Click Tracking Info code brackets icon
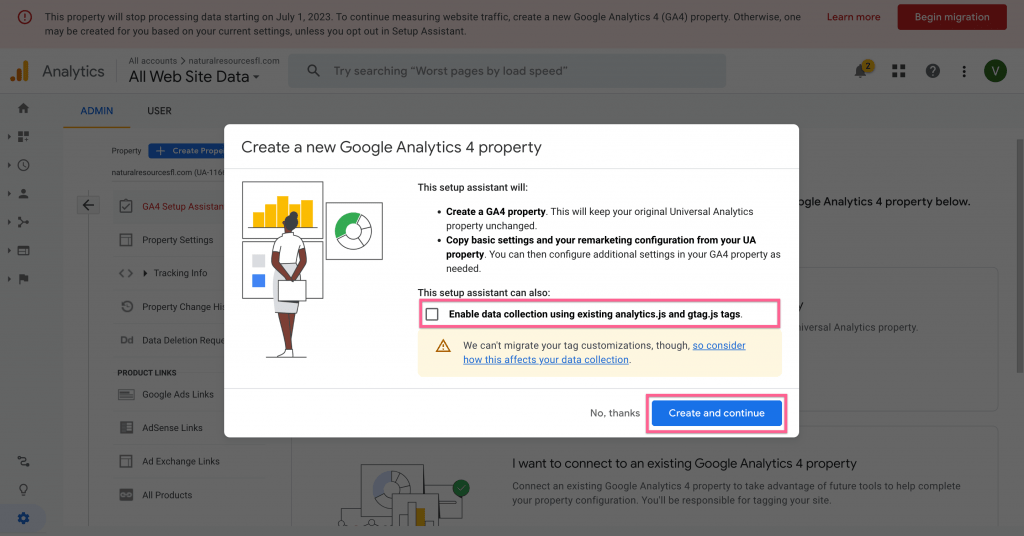1024x536 pixels. pos(126,273)
